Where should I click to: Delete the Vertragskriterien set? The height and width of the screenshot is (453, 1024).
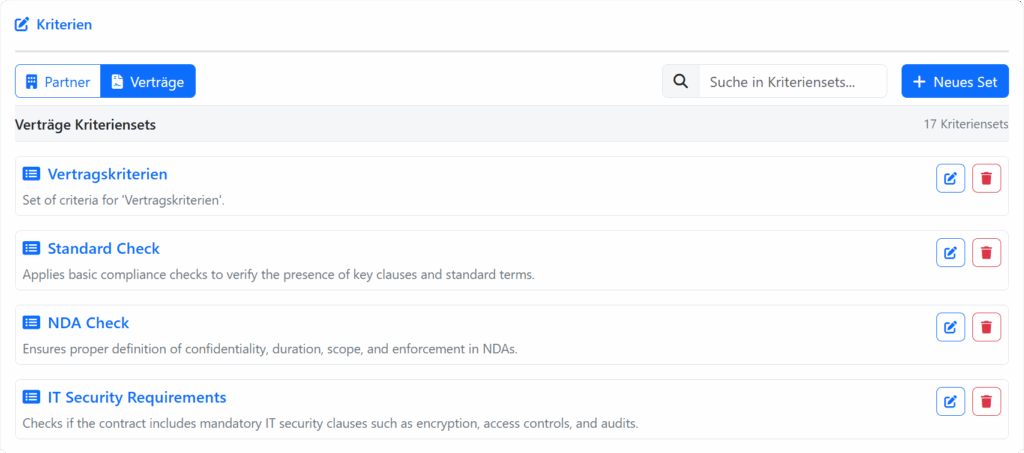(x=986, y=178)
